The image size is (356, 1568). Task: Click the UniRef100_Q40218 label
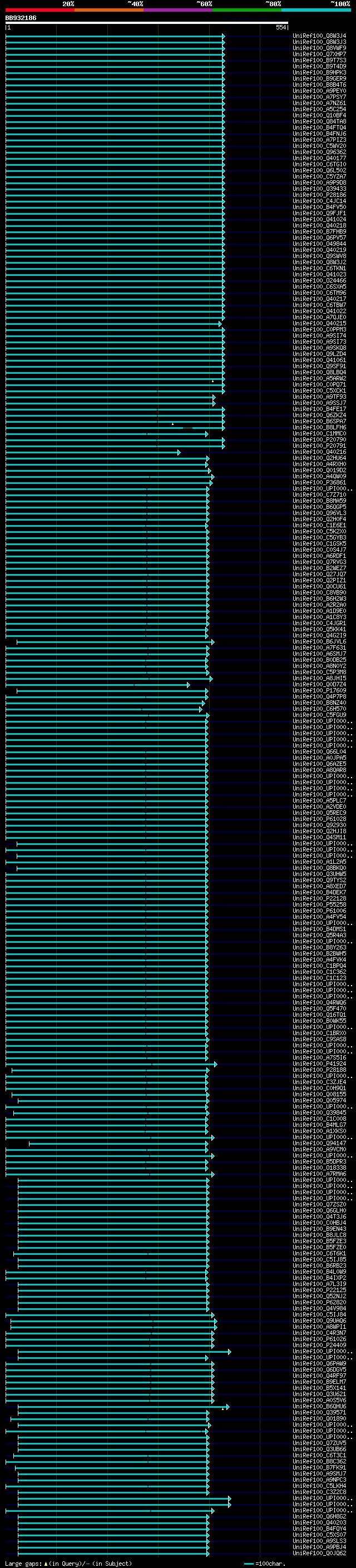319,225
